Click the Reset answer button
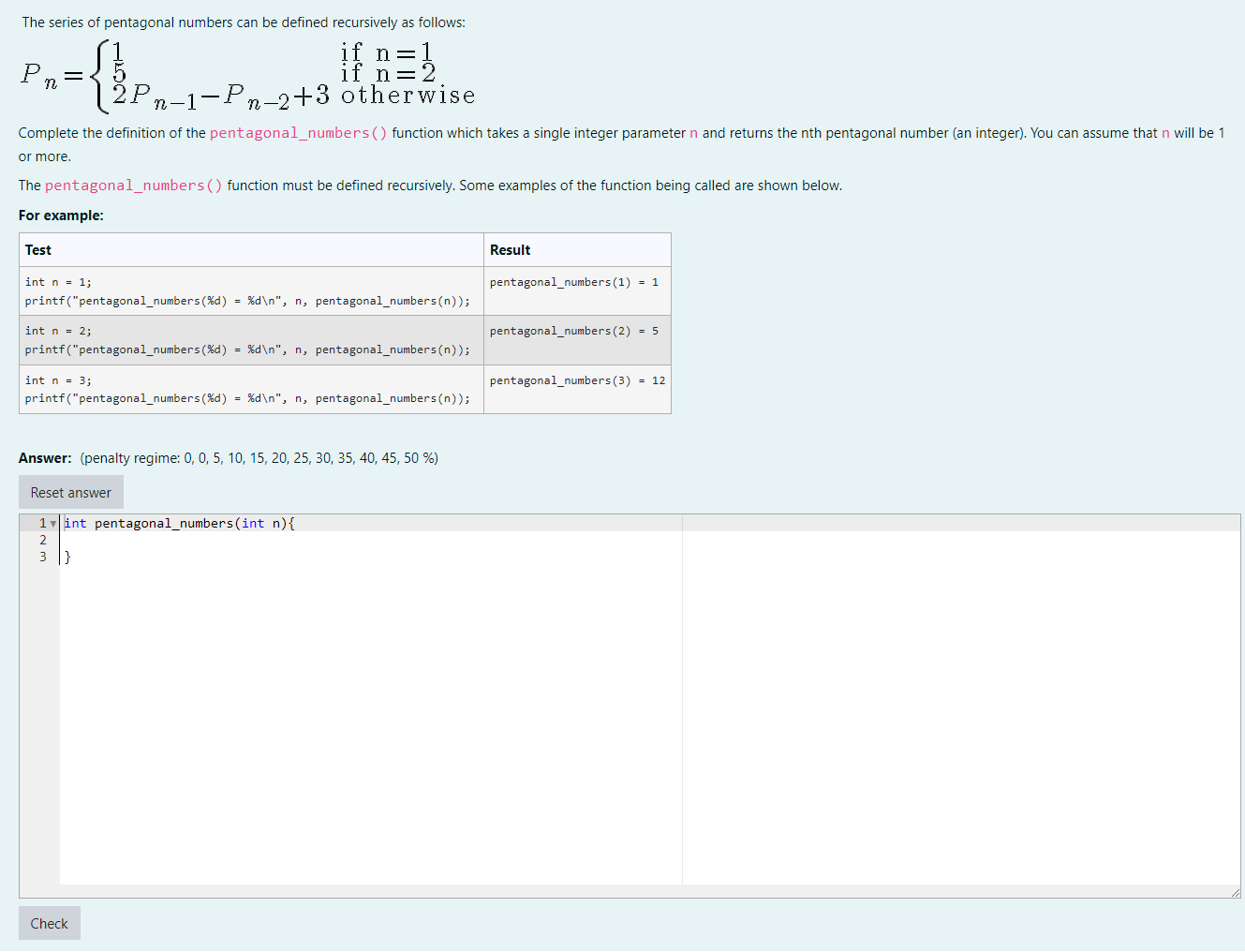 click(x=70, y=492)
